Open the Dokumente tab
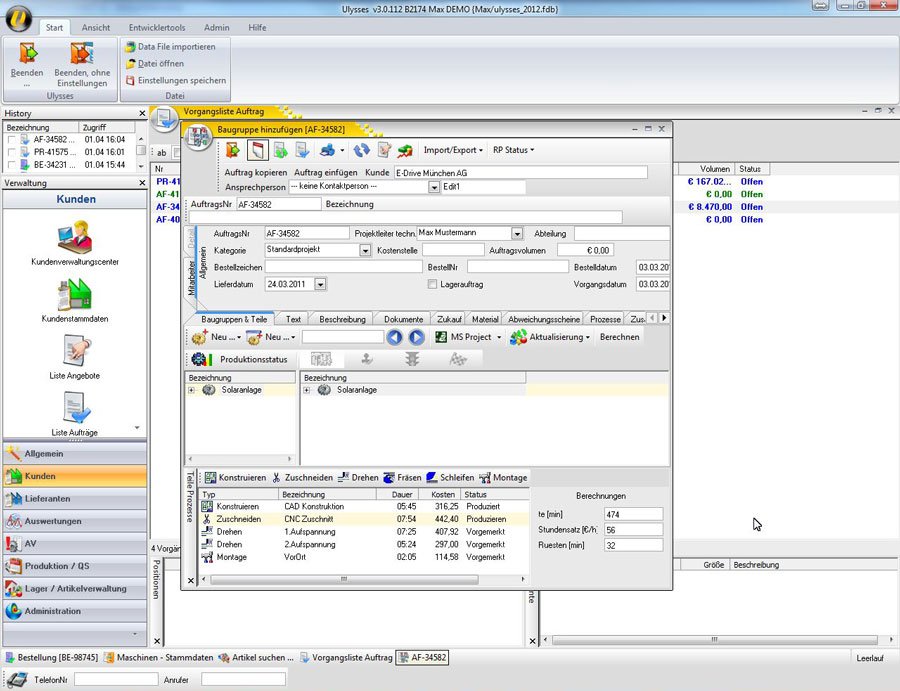The width and height of the screenshot is (900, 691). pos(403,319)
